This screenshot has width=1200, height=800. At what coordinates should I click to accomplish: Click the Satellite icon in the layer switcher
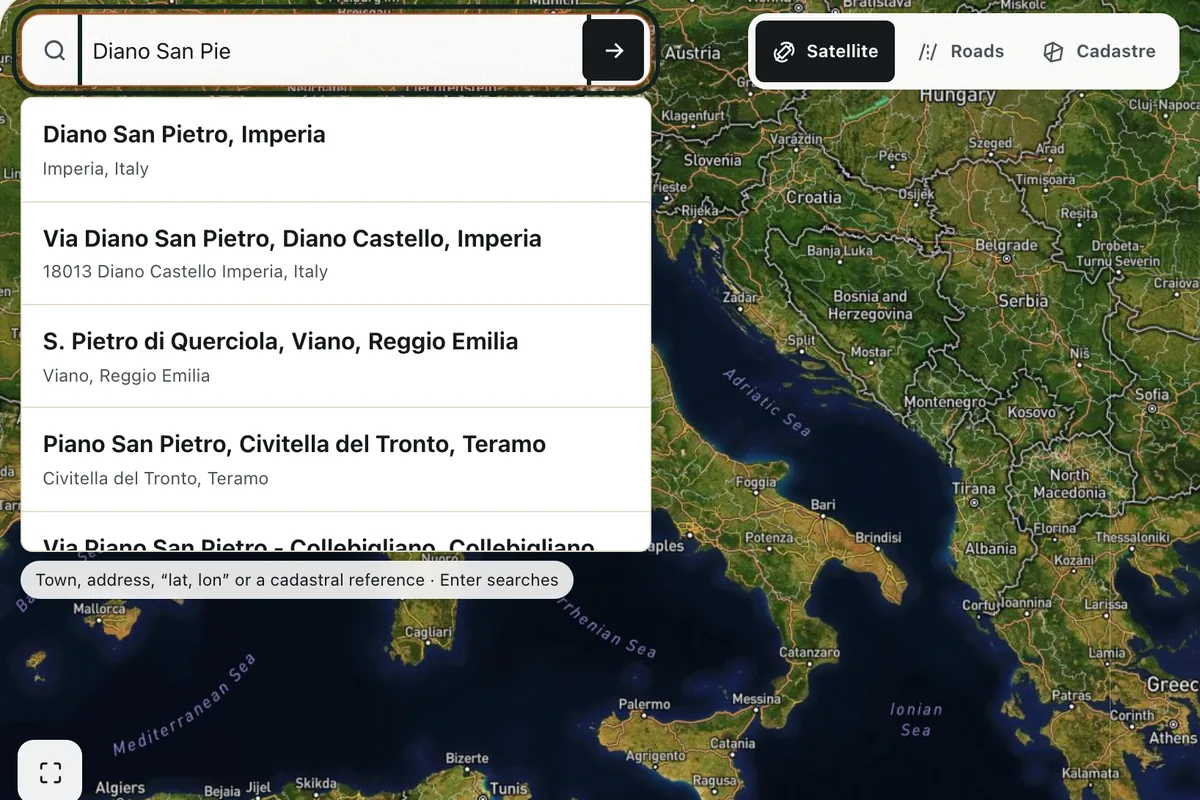(785, 52)
